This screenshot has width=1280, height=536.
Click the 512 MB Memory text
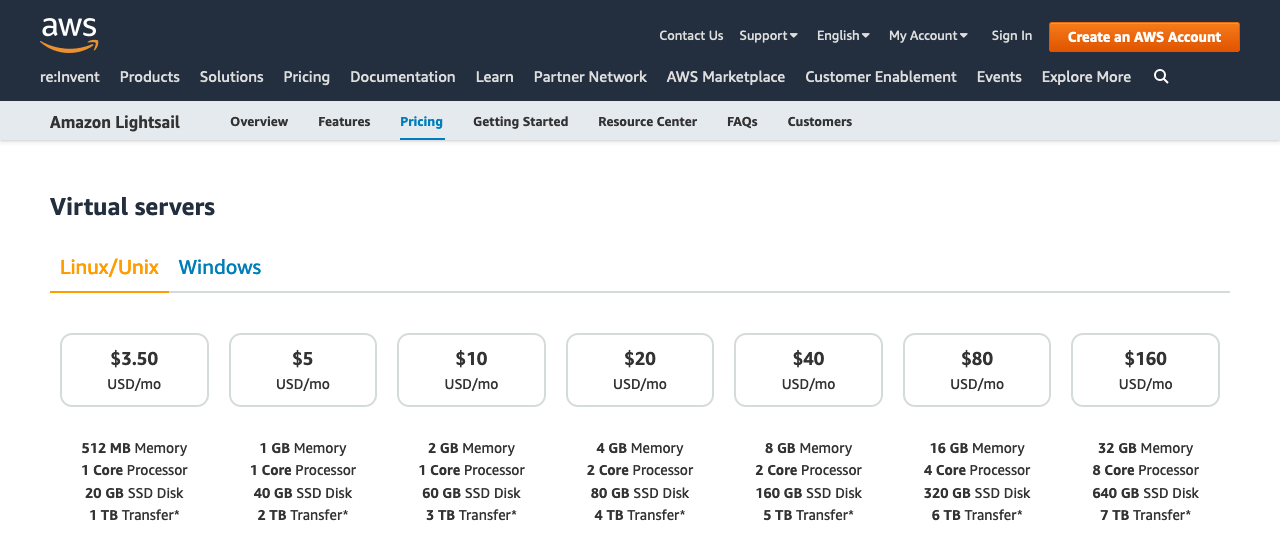pos(134,448)
